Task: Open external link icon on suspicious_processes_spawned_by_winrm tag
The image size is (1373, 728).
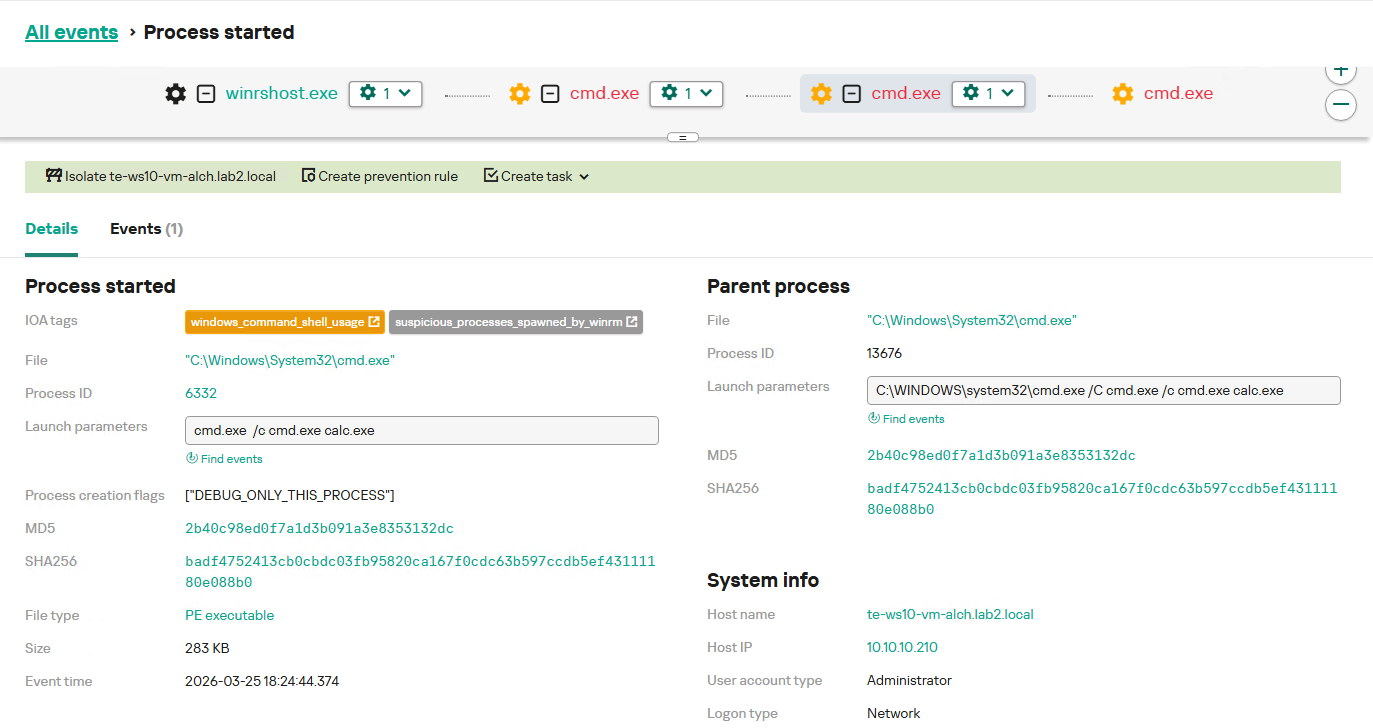Action: (x=632, y=322)
